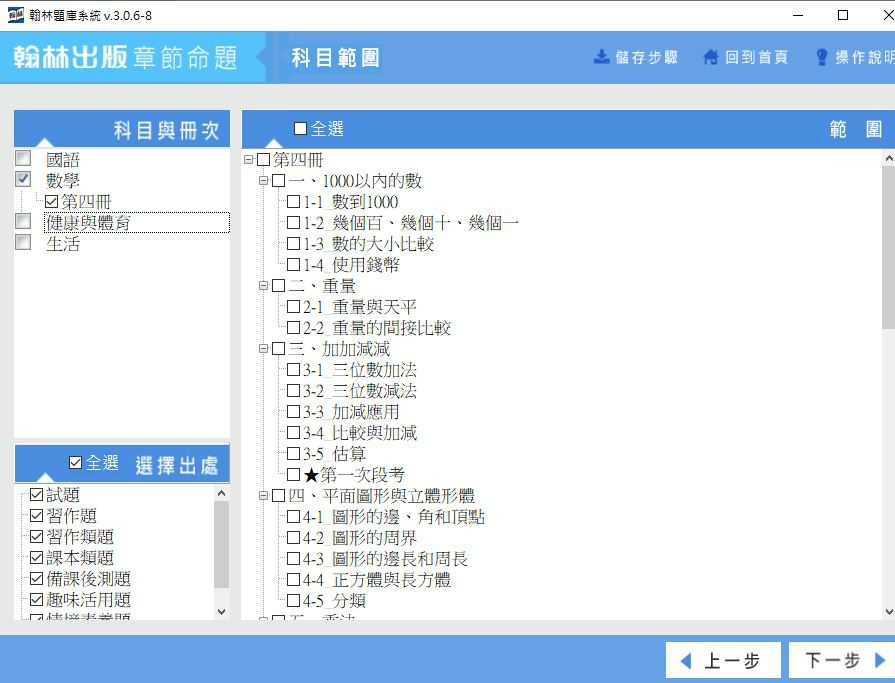Check section 1-4 使用錢幣
The width and height of the screenshot is (895, 683).
point(293,265)
